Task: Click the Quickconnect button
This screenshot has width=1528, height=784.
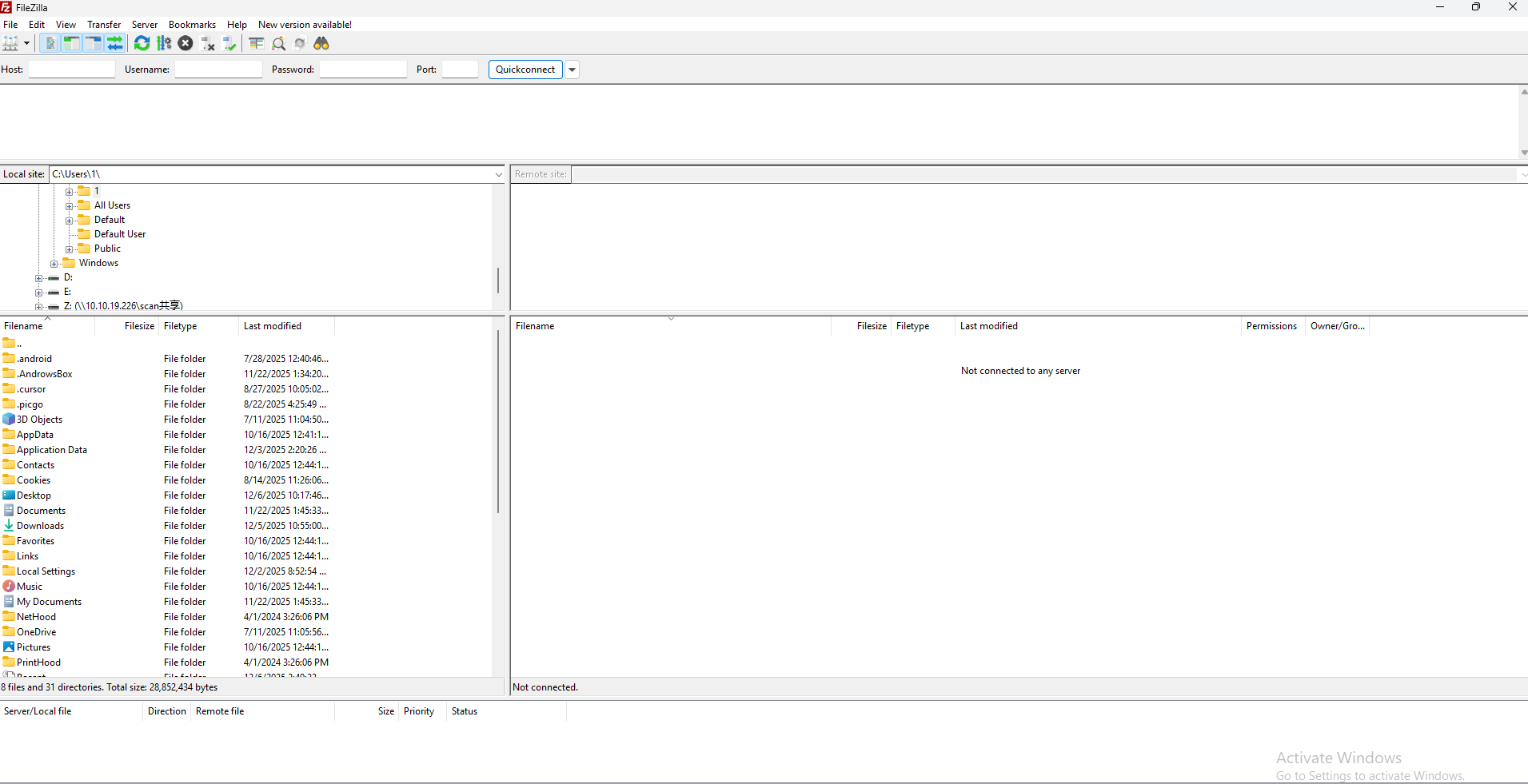Action: 525,70
